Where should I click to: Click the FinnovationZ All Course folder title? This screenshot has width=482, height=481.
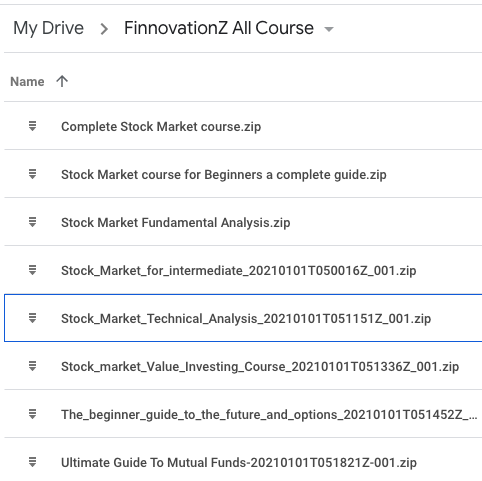point(219,28)
